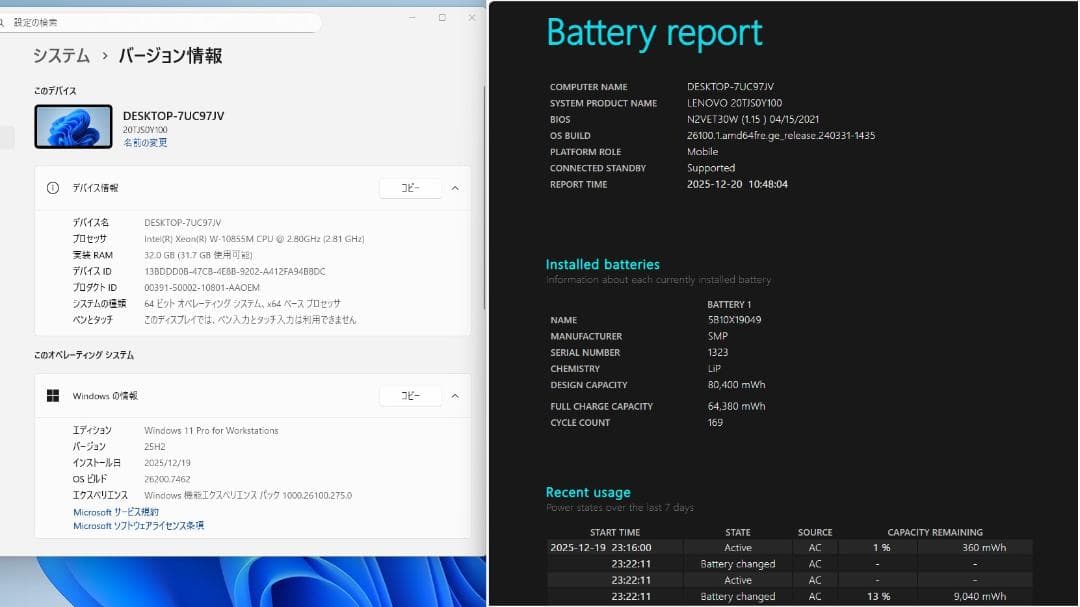Collapse the デバイス情報 section
1080x607 pixels.
456,188
